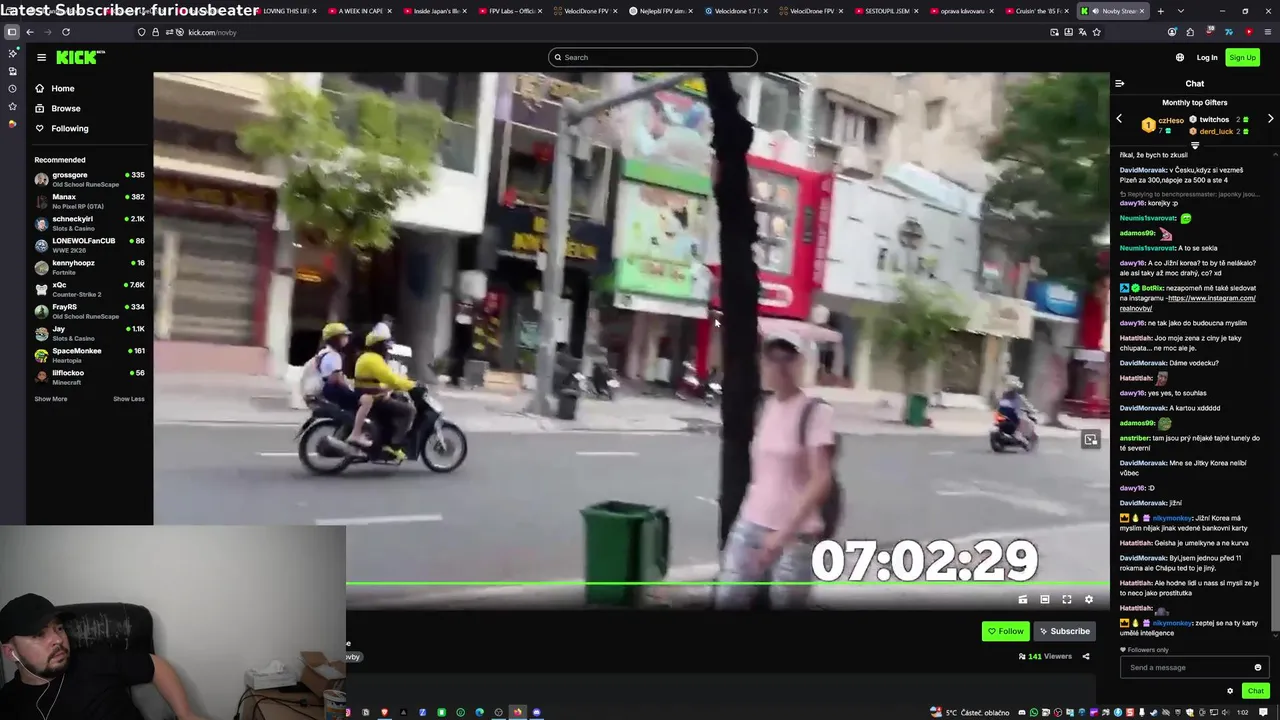This screenshot has height=720, width=1280.
Task: Bookmark this page star in address bar
Action: [1097, 32]
